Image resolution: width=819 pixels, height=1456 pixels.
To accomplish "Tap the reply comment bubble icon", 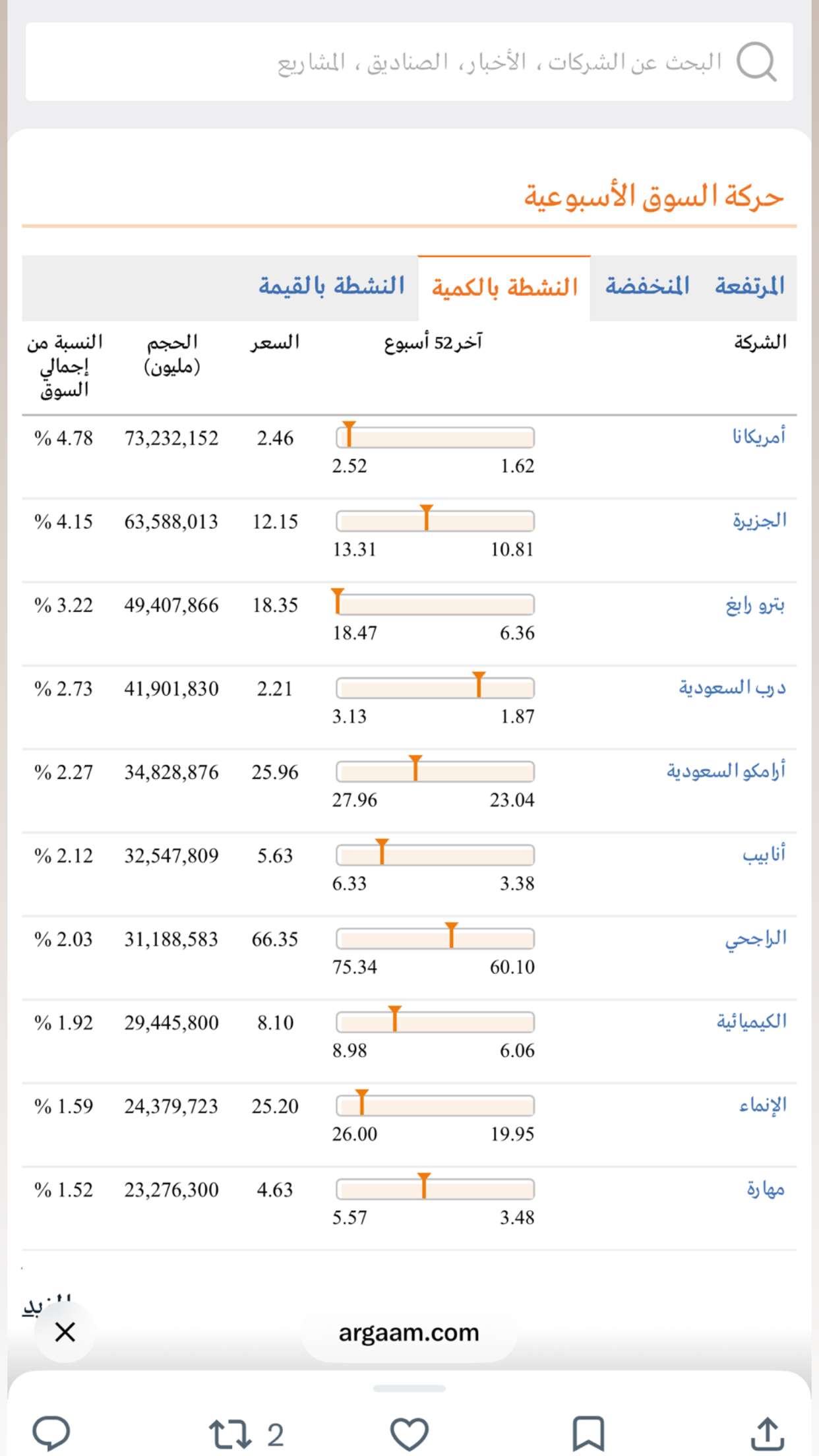I will 51,1434.
